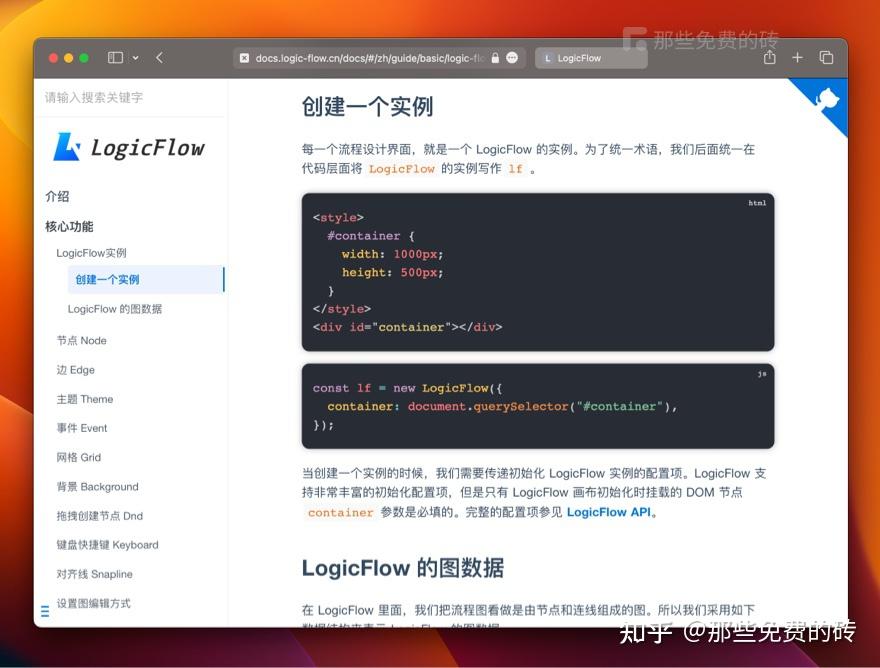
Task: Click the address bar URL field
Action: tap(379, 58)
